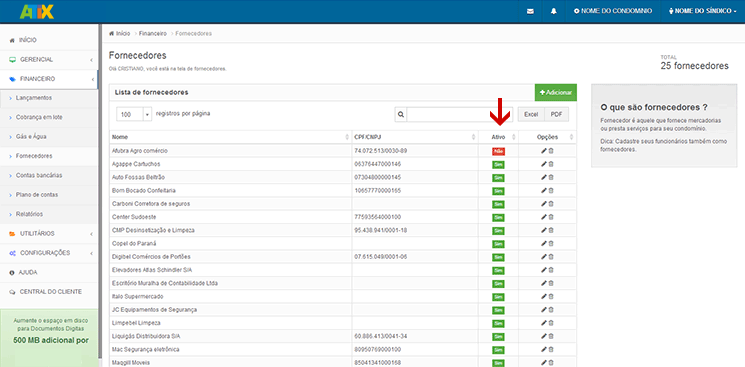Delete Auto Fossas Beltrão supplier
The width and height of the screenshot is (745, 367).
click(x=551, y=177)
